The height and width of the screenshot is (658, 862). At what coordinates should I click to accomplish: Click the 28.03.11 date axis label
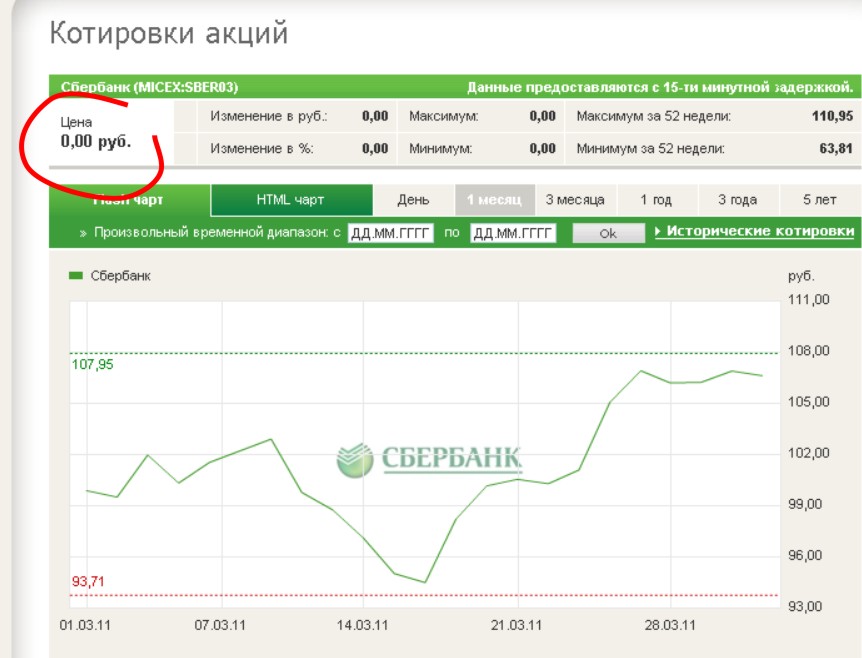(670, 626)
